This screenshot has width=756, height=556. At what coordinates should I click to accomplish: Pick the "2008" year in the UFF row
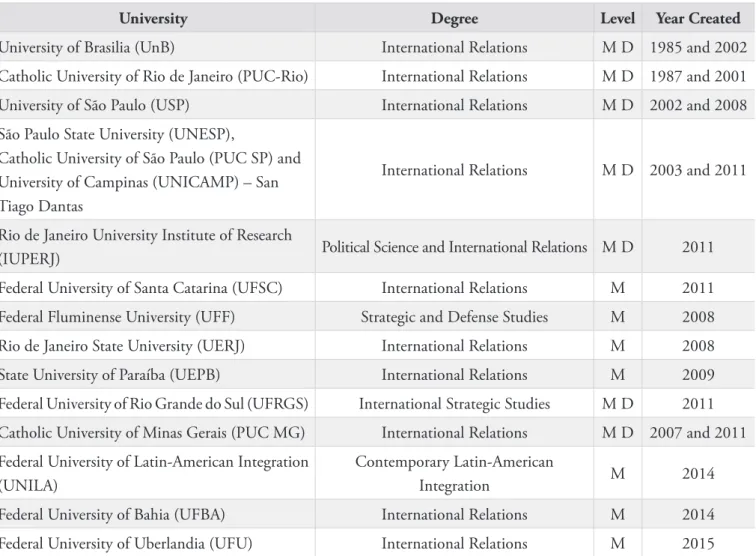click(x=698, y=317)
